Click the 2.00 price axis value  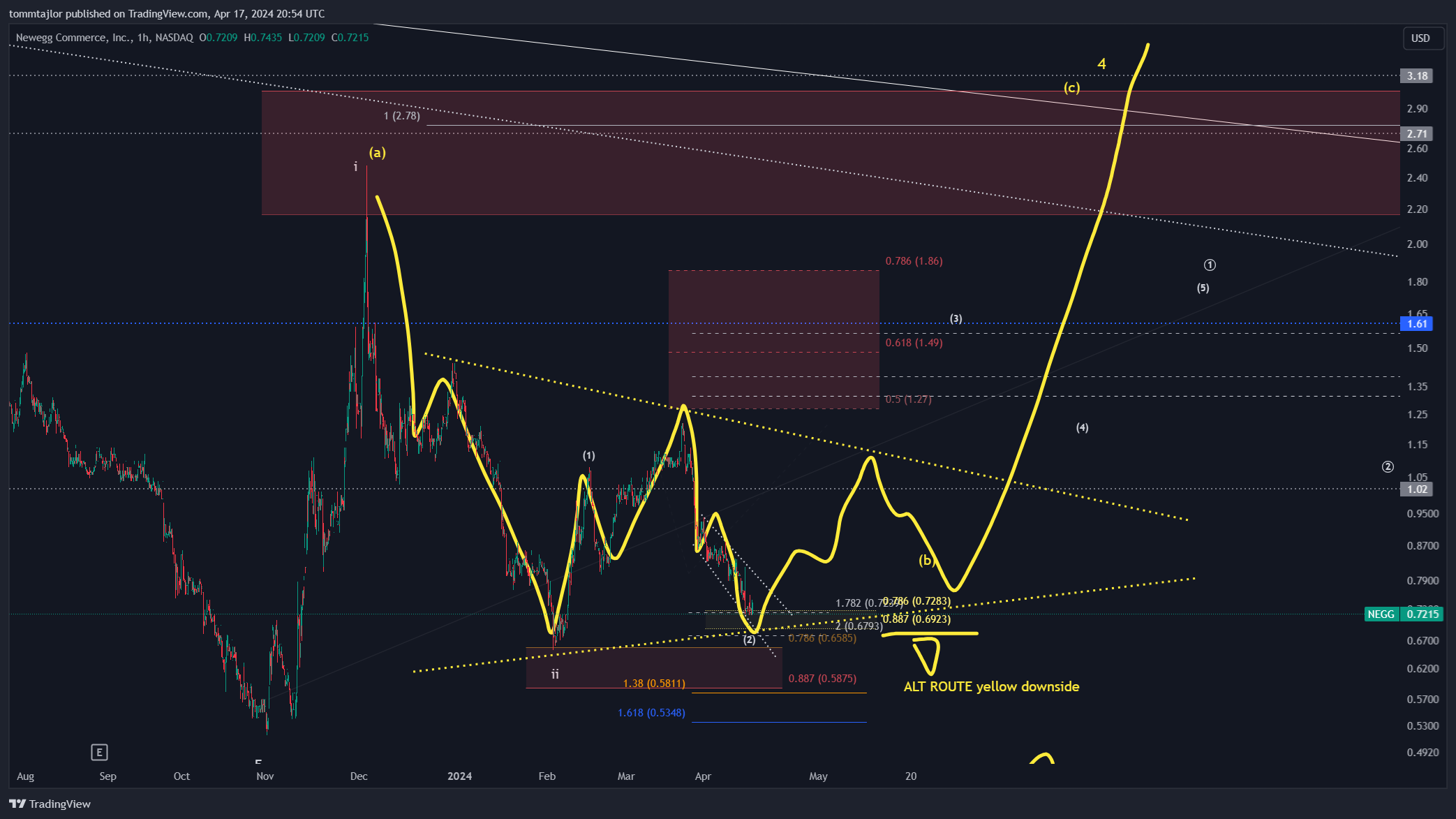(x=1417, y=244)
